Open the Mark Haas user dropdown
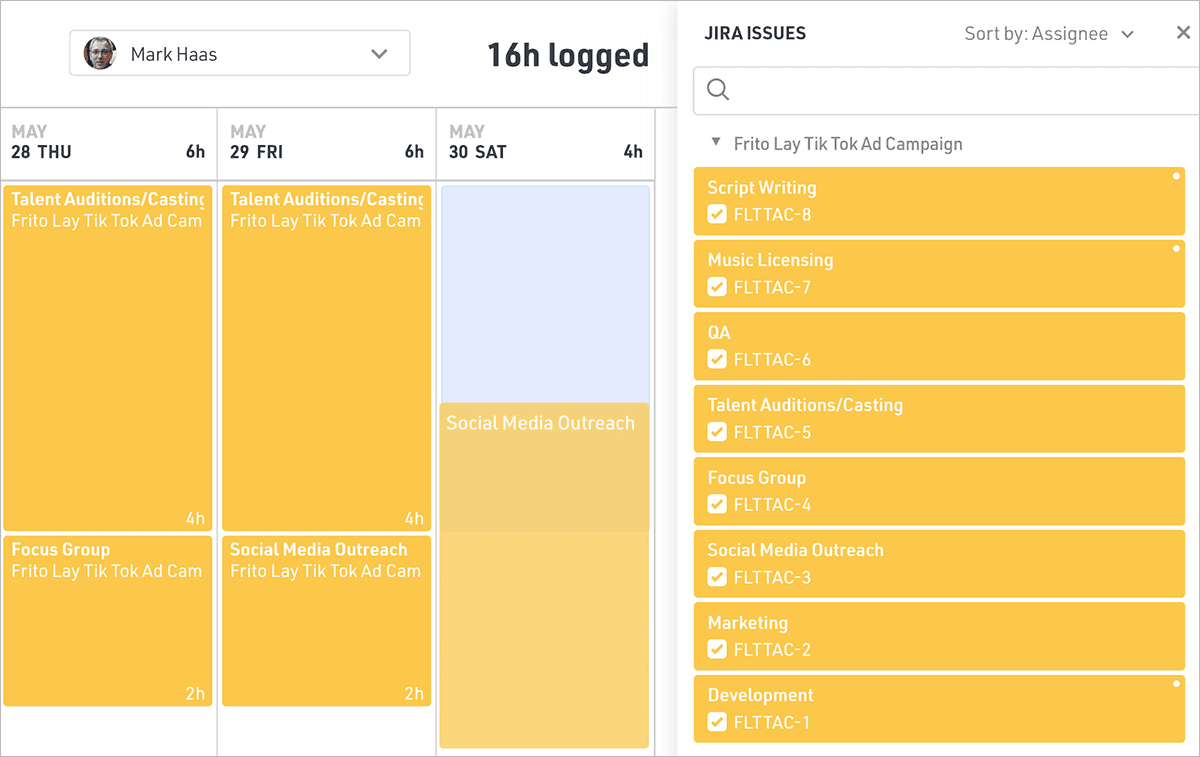Image resolution: width=1200 pixels, height=757 pixels. click(x=378, y=54)
